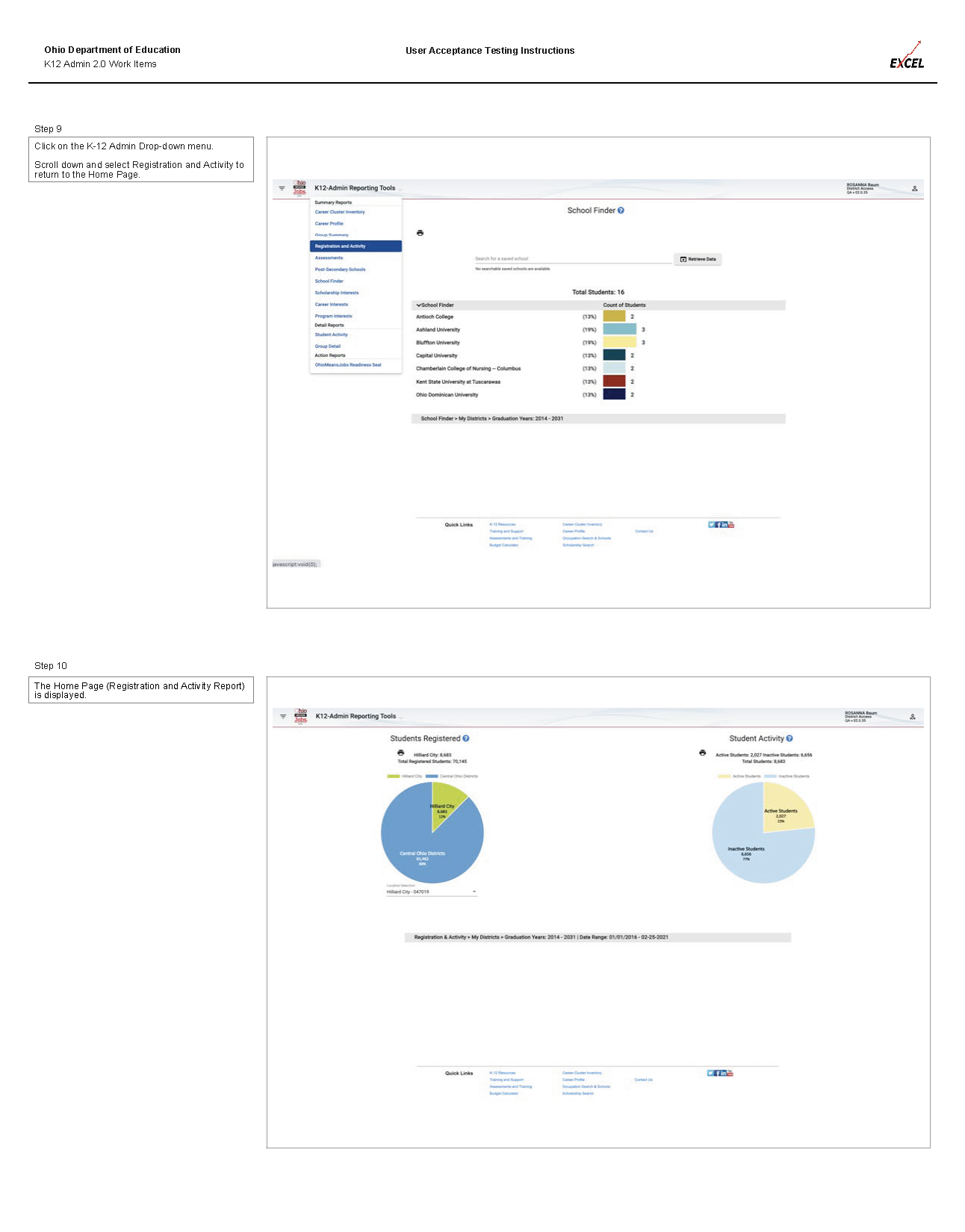Click the hamburger filter icon in the Step 10 screenshot

(x=283, y=716)
